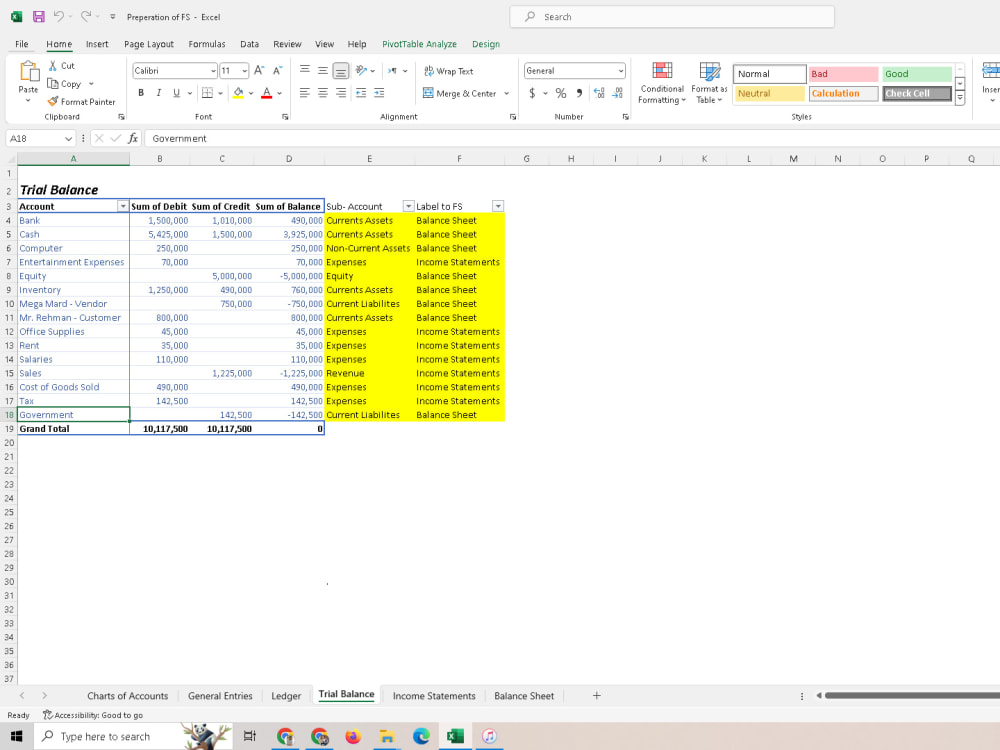Viewport: 1000px width, 750px height.
Task: Click Center alignment icon
Action: [x=323, y=93]
